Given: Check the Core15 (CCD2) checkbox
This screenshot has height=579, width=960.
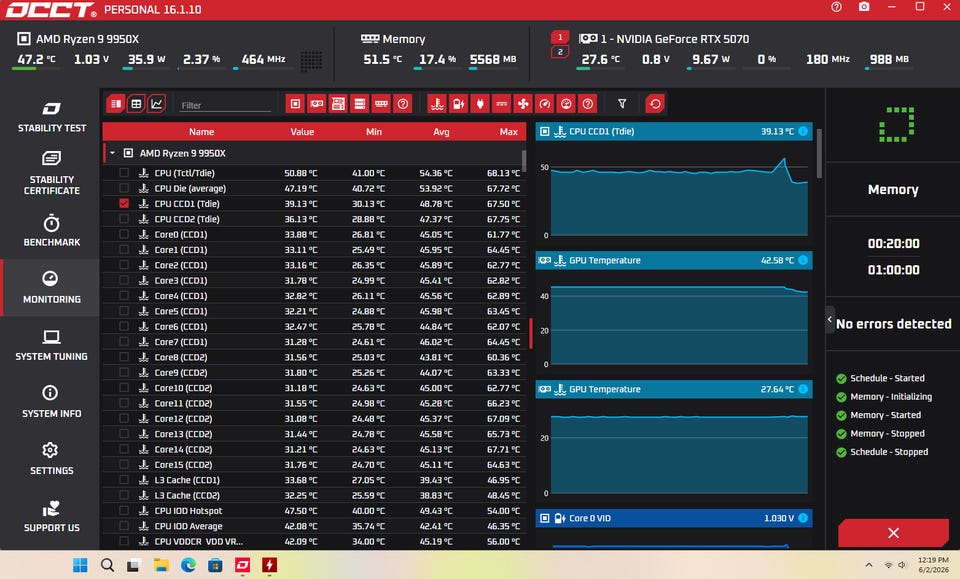Looking at the screenshot, I should (124, 465).
